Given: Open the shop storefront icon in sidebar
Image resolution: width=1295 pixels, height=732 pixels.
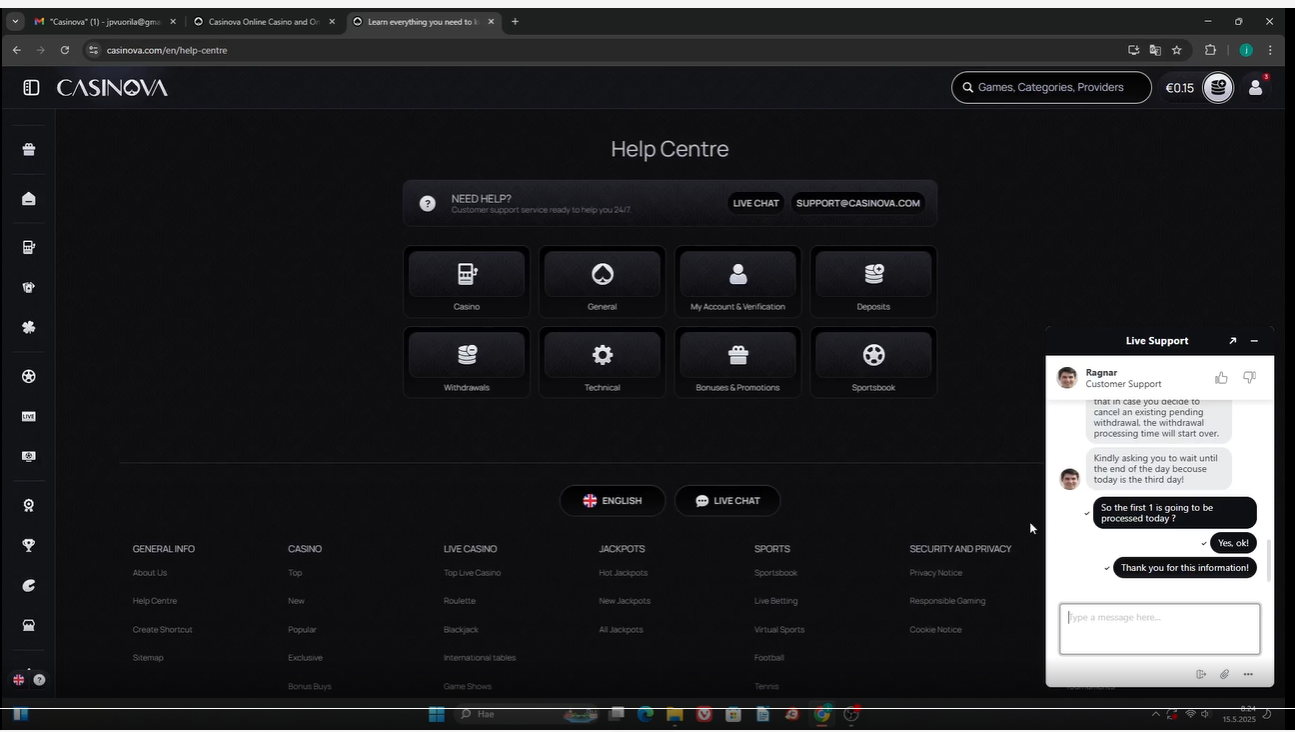Looking at the screenshot, I should coord(29,625).
